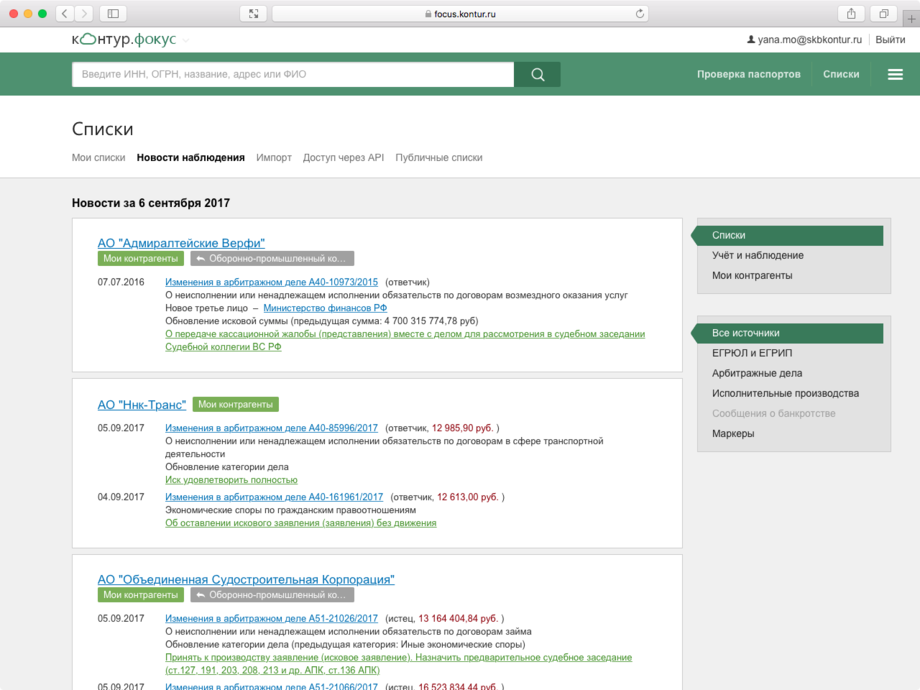Choose ЕГРЮЛ и ЕГРИП source filter

751,353
